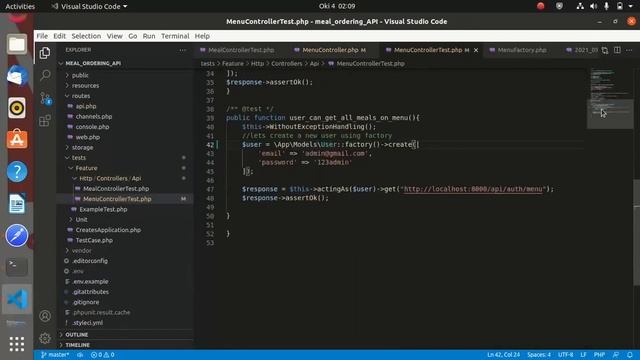Open the Files app in the dock

17,44
